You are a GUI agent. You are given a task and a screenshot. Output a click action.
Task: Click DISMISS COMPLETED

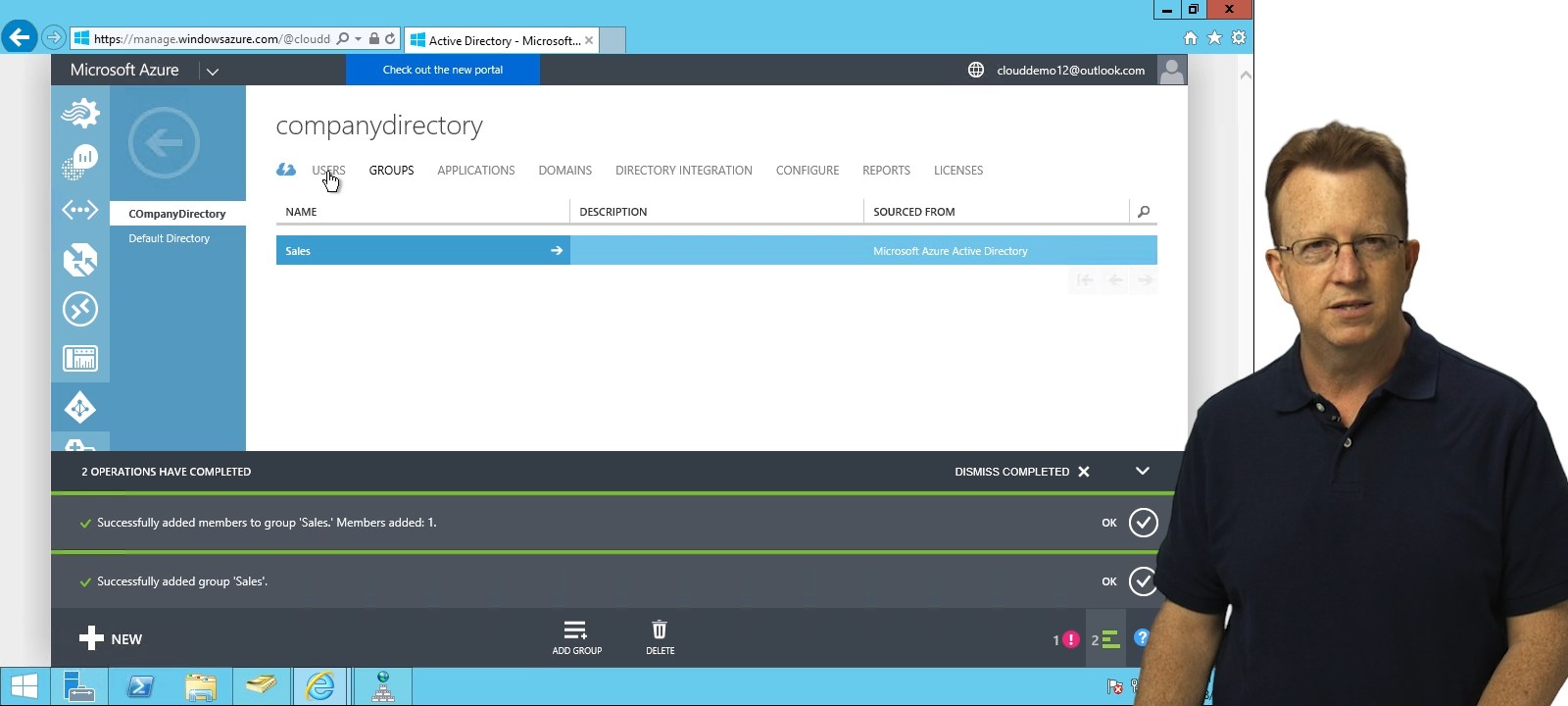[1022, 472]
